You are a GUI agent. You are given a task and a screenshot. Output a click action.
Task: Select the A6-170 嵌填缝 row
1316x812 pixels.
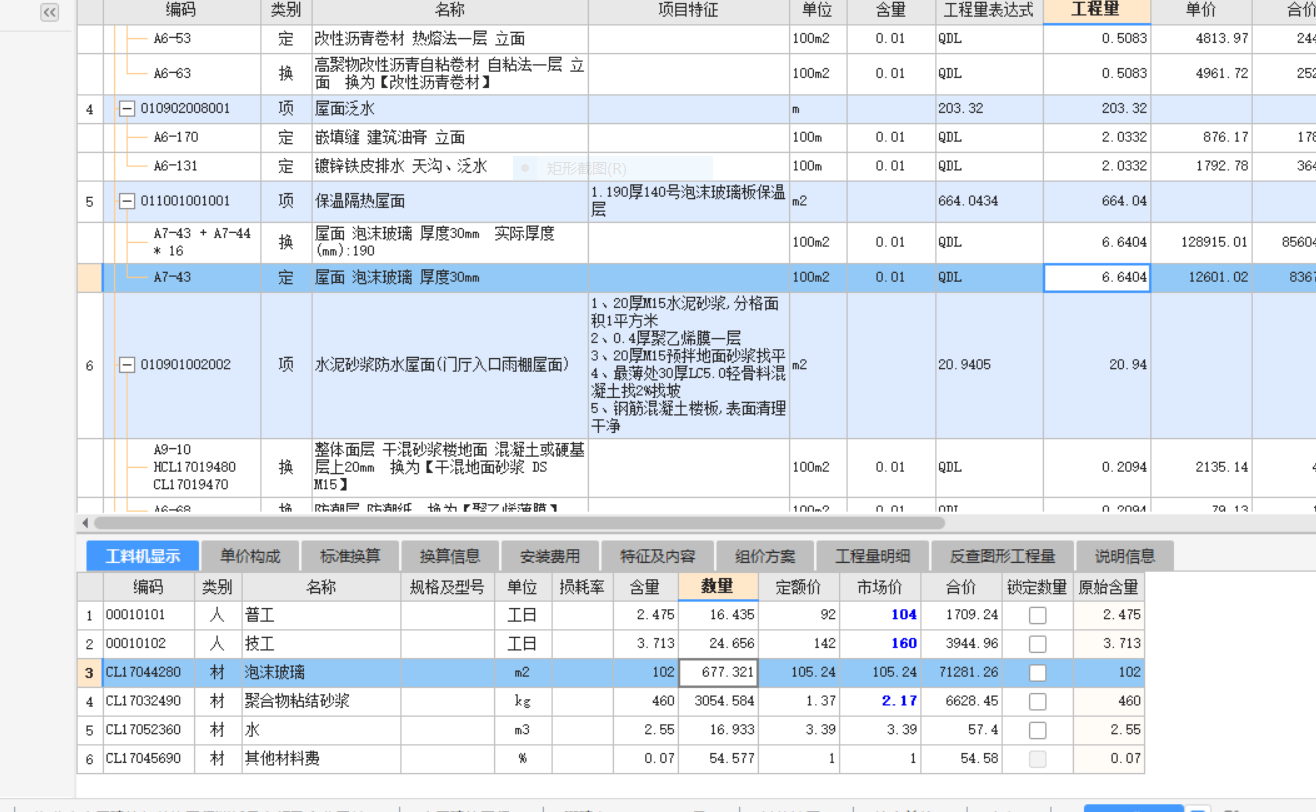click(182, 138)
